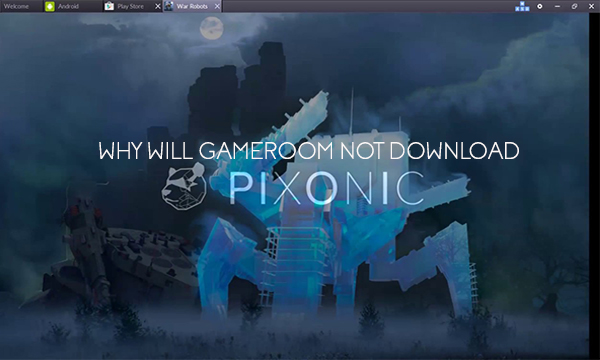Click the PIXONIC wordmark text
This screenshot has height=360, width=600.
pos(326,188)
